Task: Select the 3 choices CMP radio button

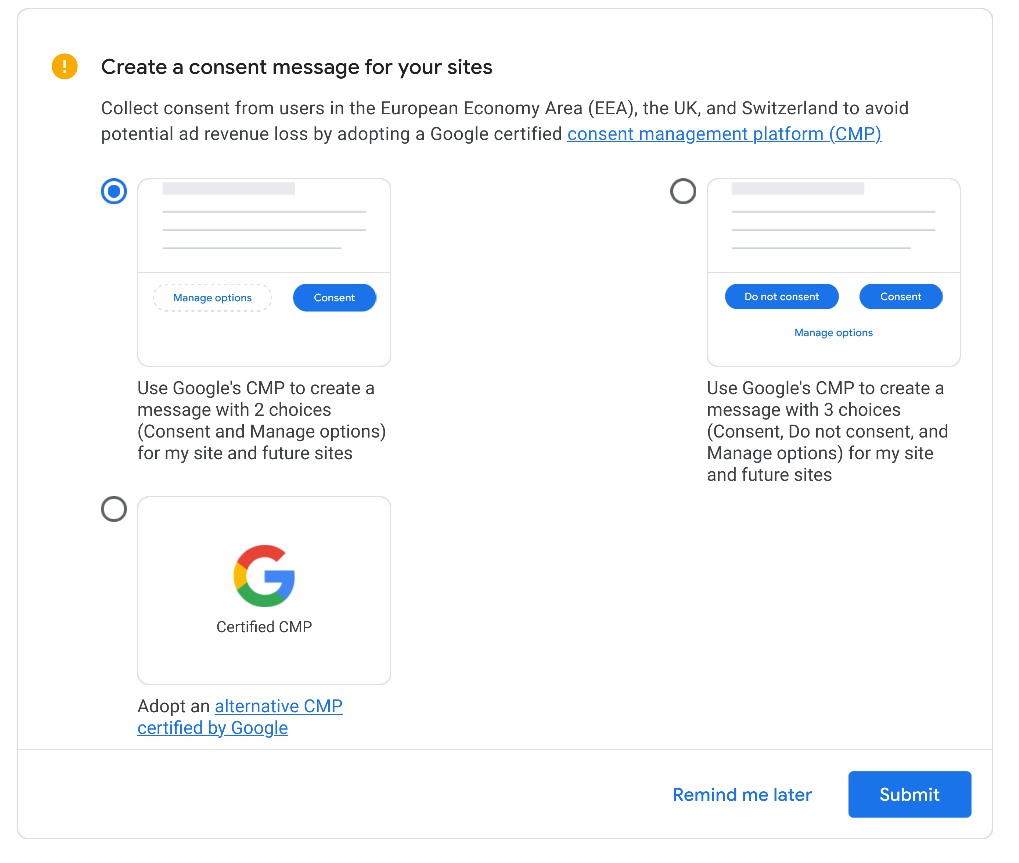Action: point(683,191)
